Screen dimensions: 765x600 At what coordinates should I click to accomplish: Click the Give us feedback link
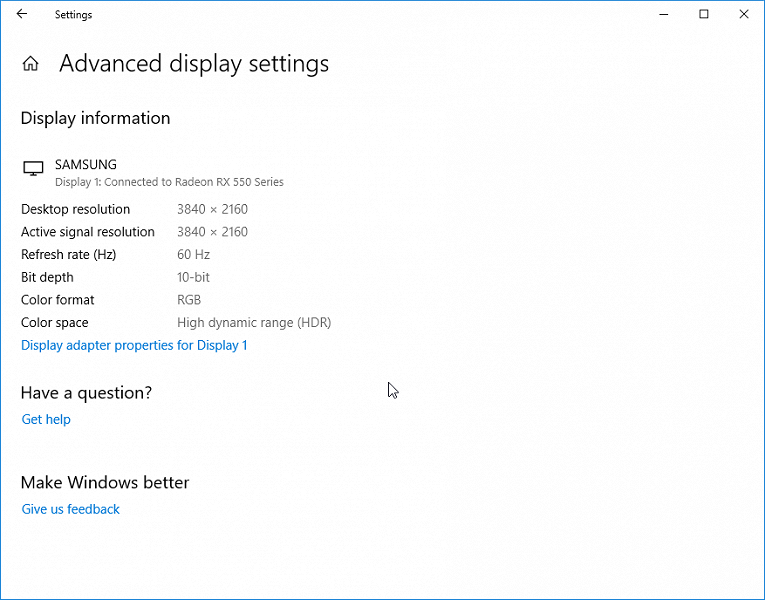[x=71, y=509]
